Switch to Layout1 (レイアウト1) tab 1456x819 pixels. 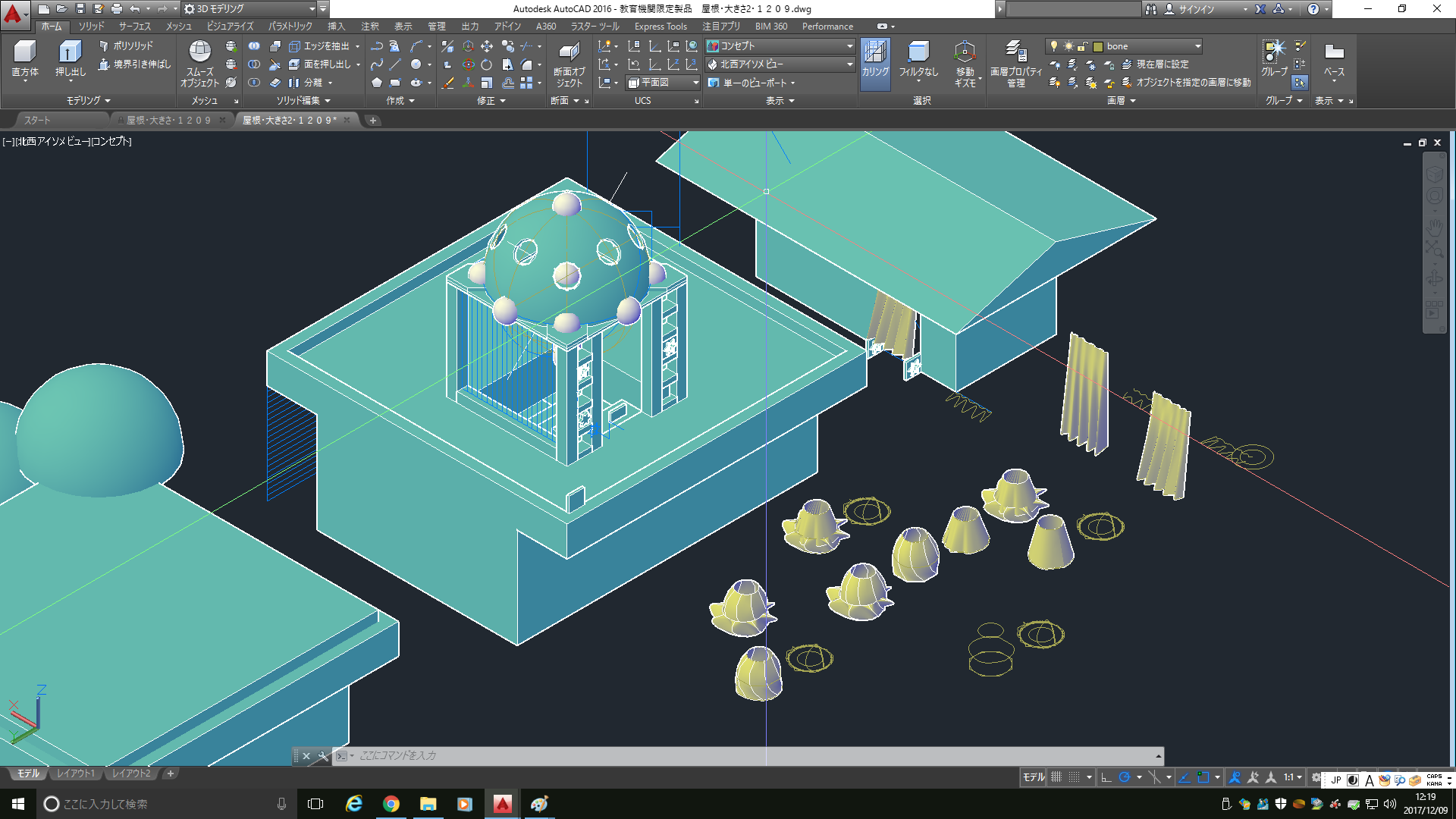click(x=76, y=773)
